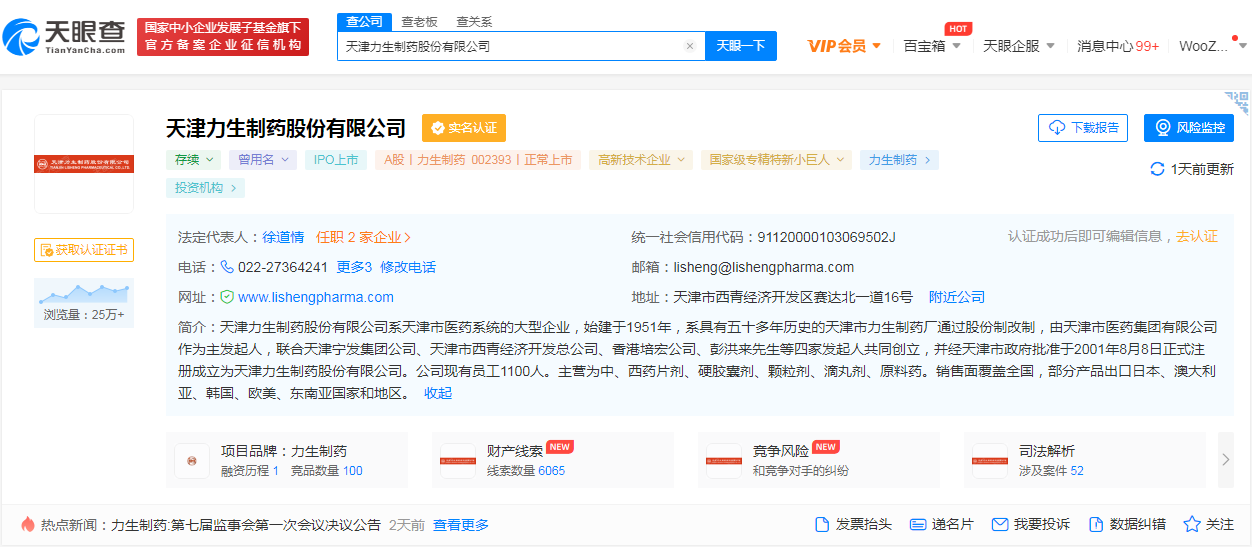The image size is (1252, 547).
Task: Expand the 高新技术企业 tag
Action: [641, 160]
